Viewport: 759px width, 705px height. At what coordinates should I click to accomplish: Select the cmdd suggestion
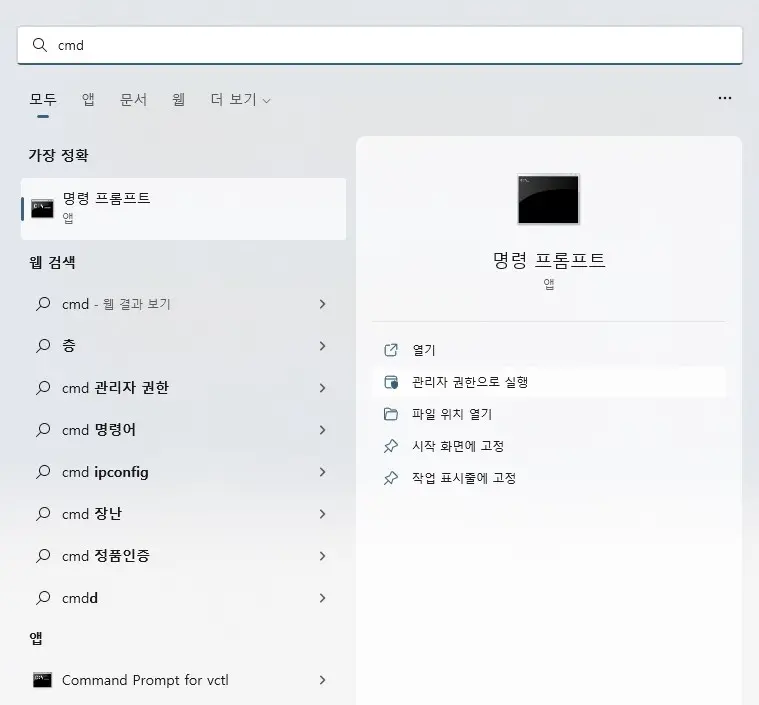(x=183, y=598)
